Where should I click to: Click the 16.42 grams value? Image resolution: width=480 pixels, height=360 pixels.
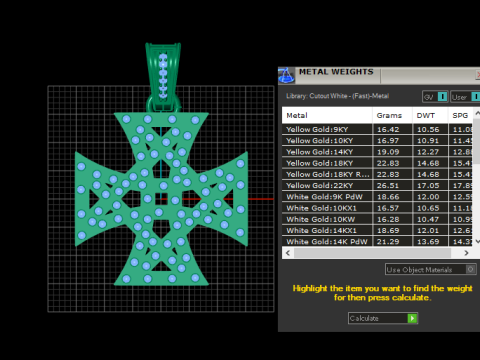click(x=388, y=129)
